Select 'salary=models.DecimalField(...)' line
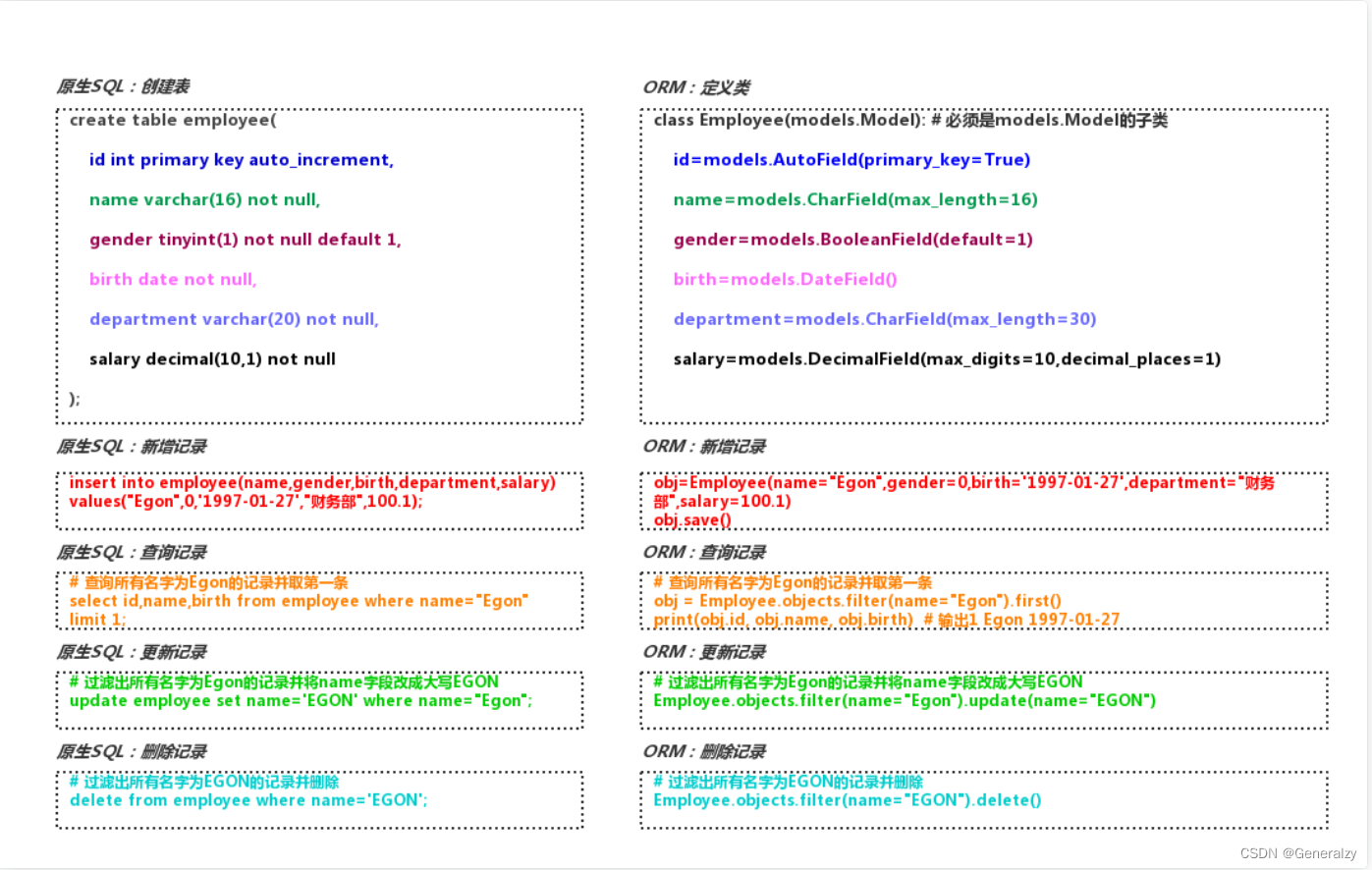Screen dimensions: 1372x870 pos(947,359)
